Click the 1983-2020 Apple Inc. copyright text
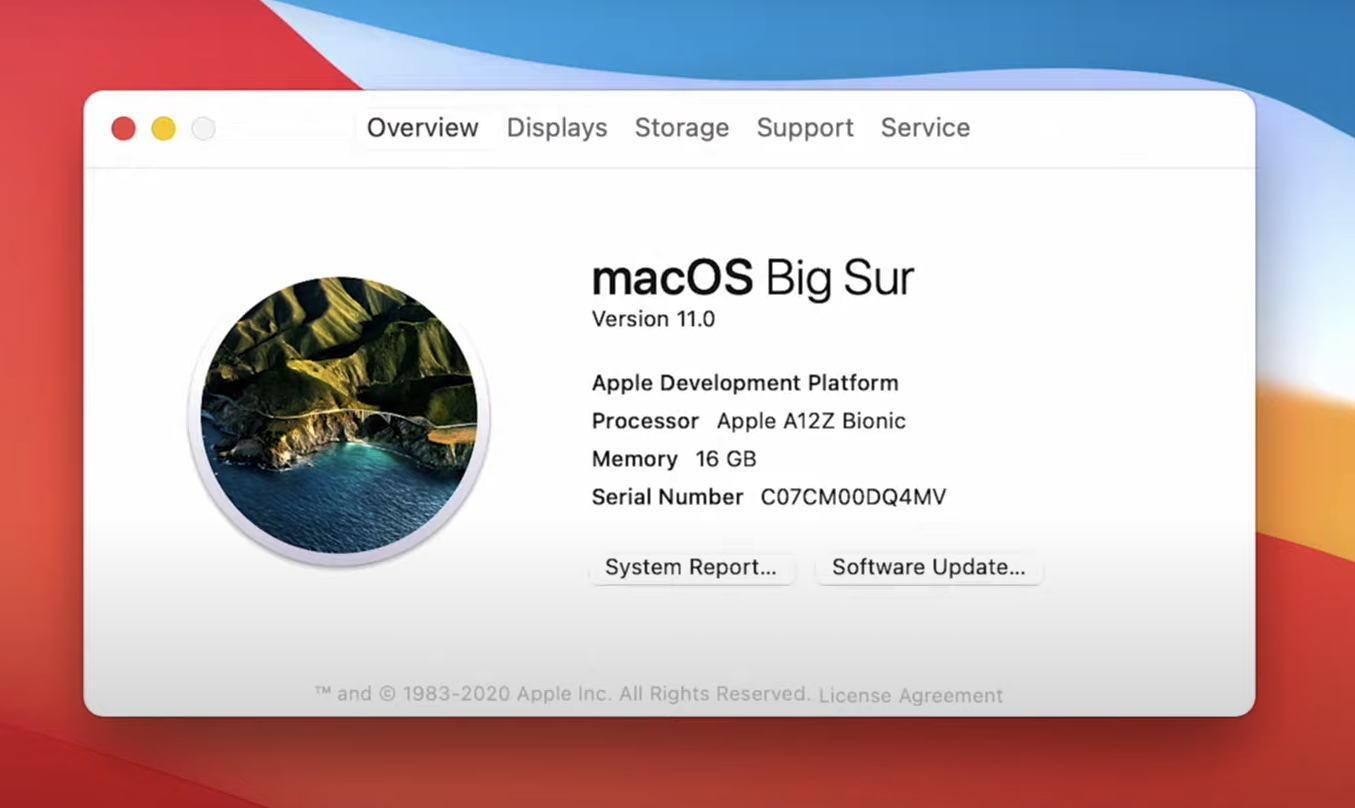This screenshot has width=1355, height=808. [562, 694]
